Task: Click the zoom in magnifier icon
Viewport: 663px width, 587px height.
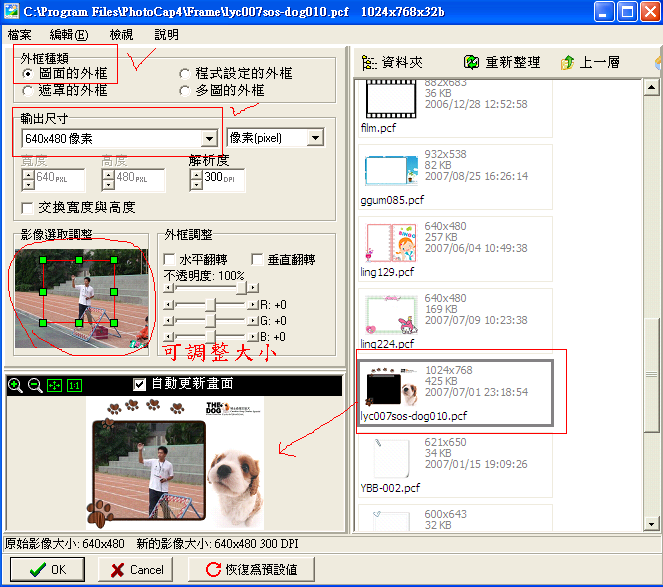Action: point(15,385)
